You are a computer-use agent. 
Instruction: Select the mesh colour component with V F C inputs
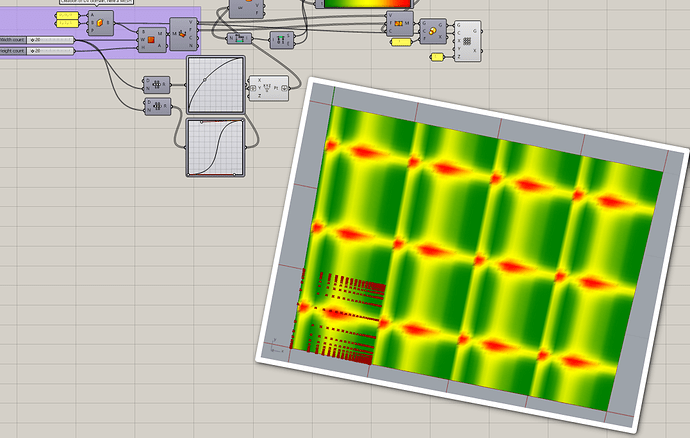pyautogui.click(x=399, y=23)
